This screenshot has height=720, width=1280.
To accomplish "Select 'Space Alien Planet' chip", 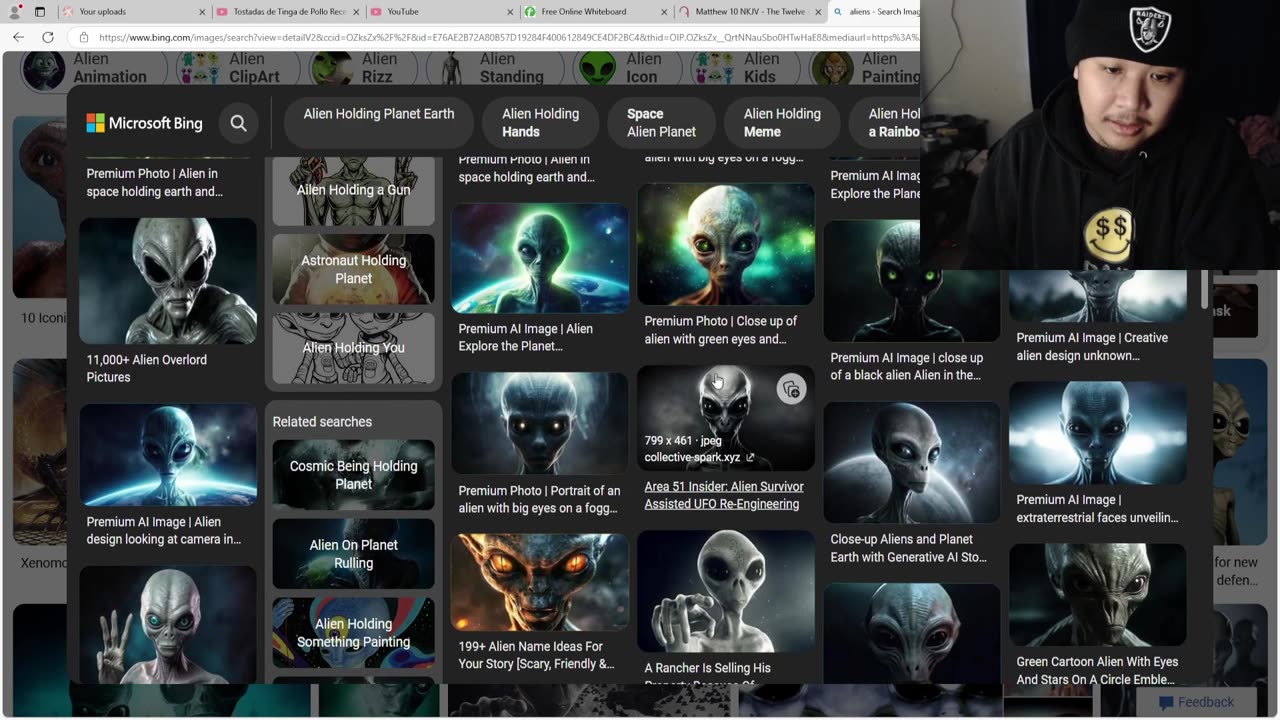I will click(x=661, y=122).
